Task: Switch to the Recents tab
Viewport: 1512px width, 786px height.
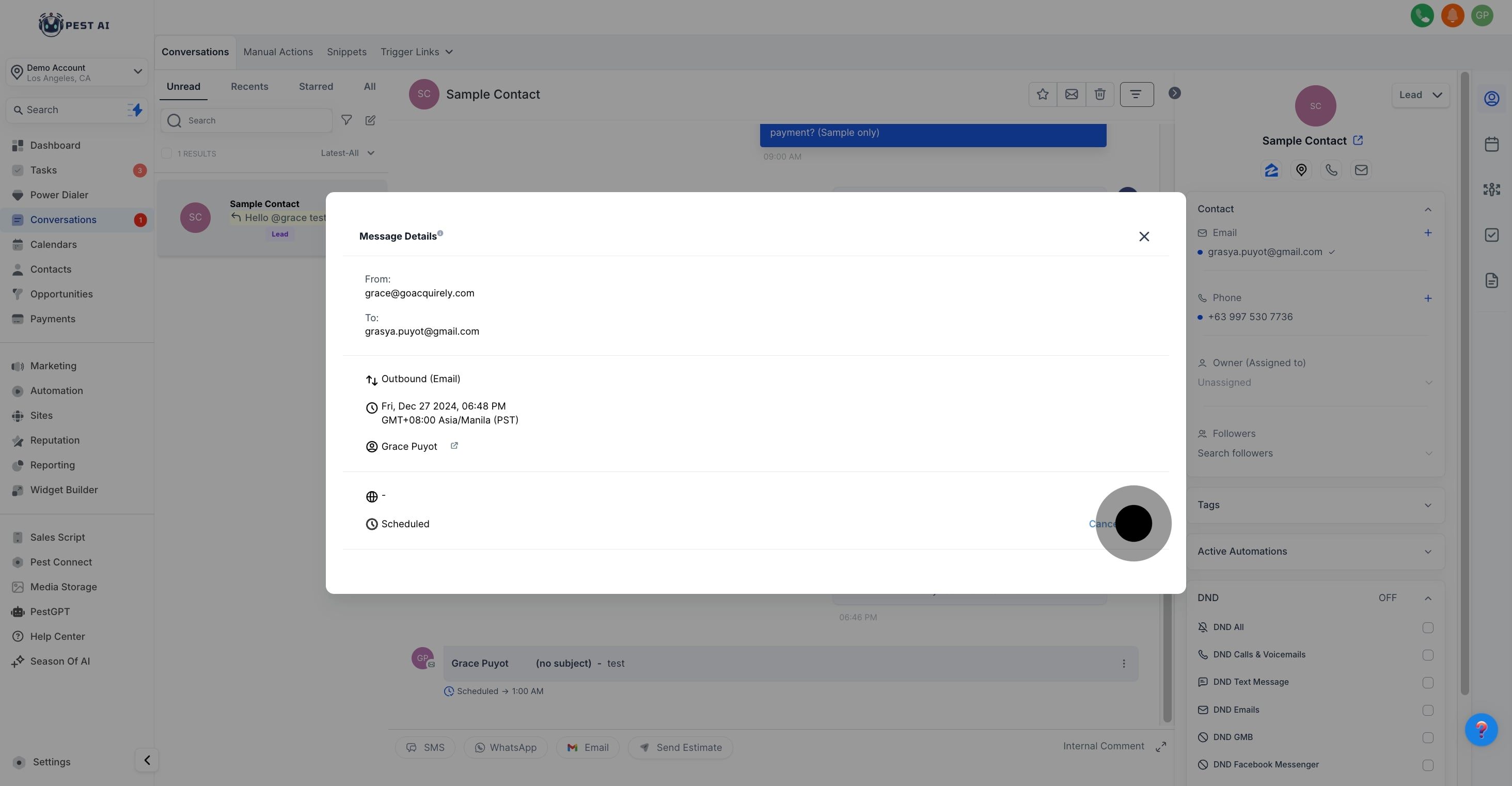Action: point(249,87)
